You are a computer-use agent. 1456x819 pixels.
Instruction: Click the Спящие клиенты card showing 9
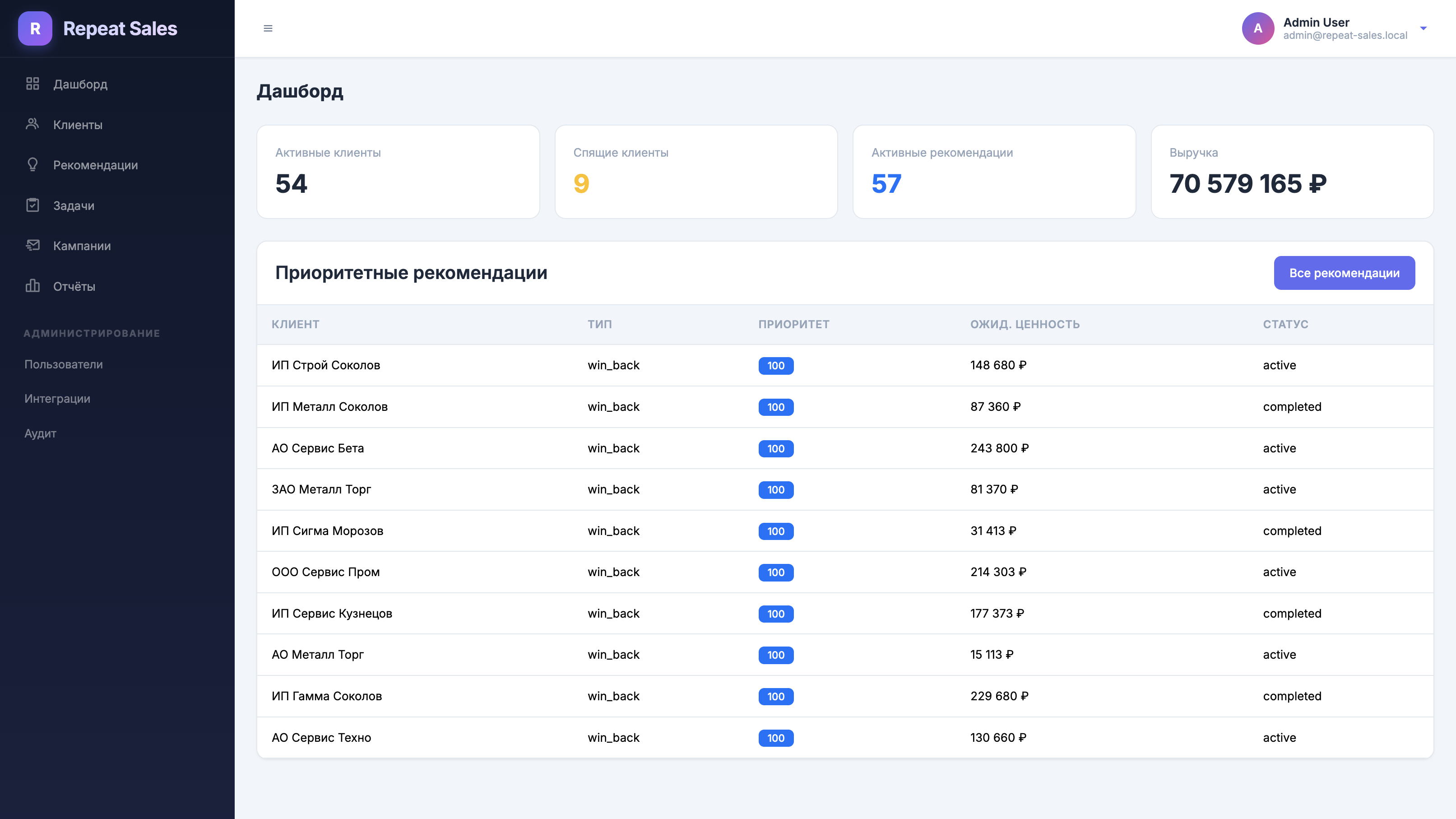click(696, 172)
